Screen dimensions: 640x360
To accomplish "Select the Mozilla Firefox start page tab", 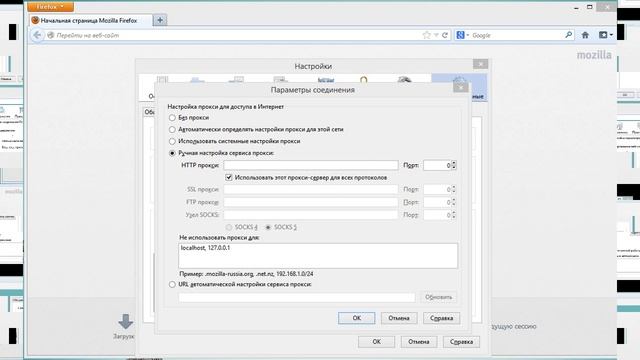I will point(91,20).
